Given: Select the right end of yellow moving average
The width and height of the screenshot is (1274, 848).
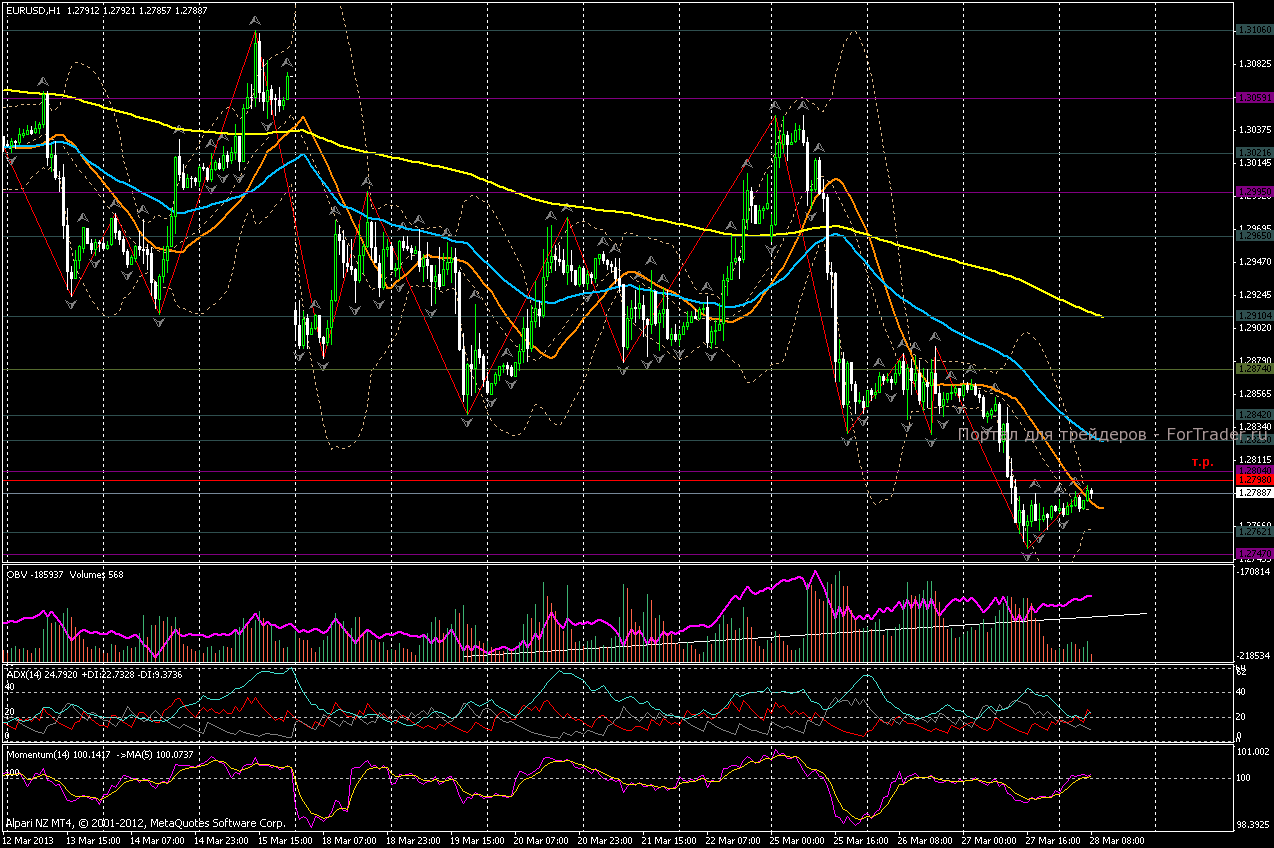Looking at the screenshot, I should coord(1102,317).
